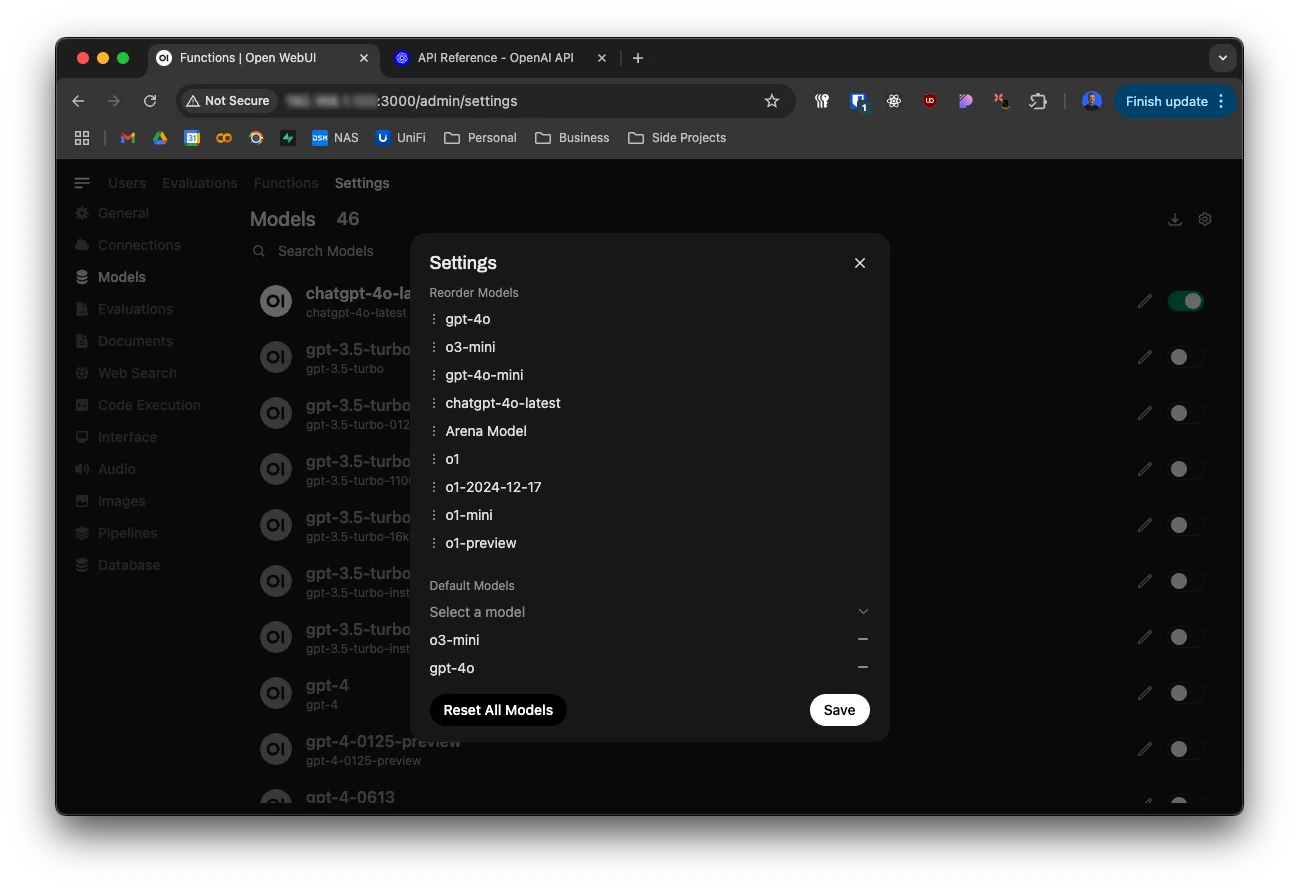Open General in settings sidebar

[112, 213]
